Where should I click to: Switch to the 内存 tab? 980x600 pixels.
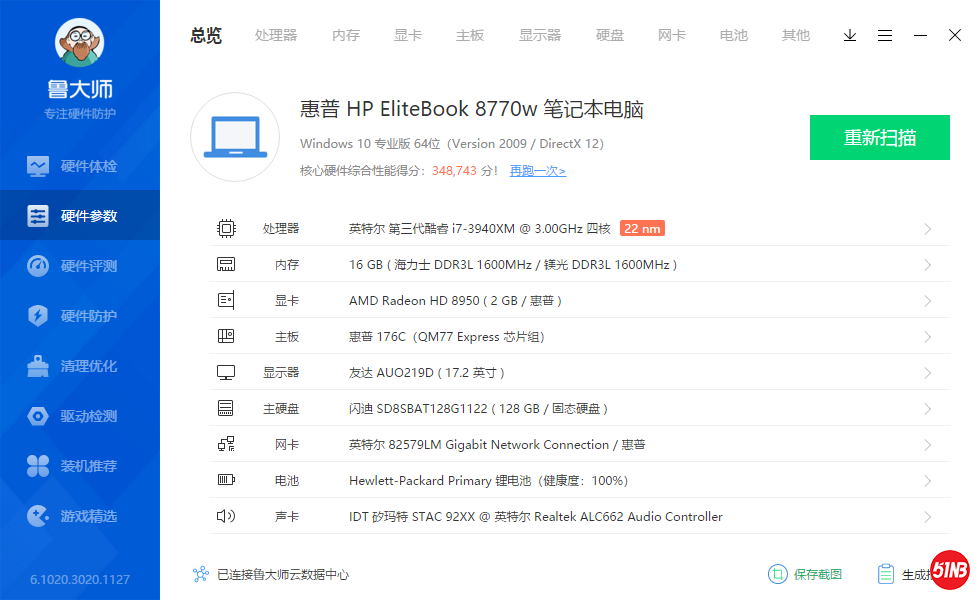pos(346,35)
